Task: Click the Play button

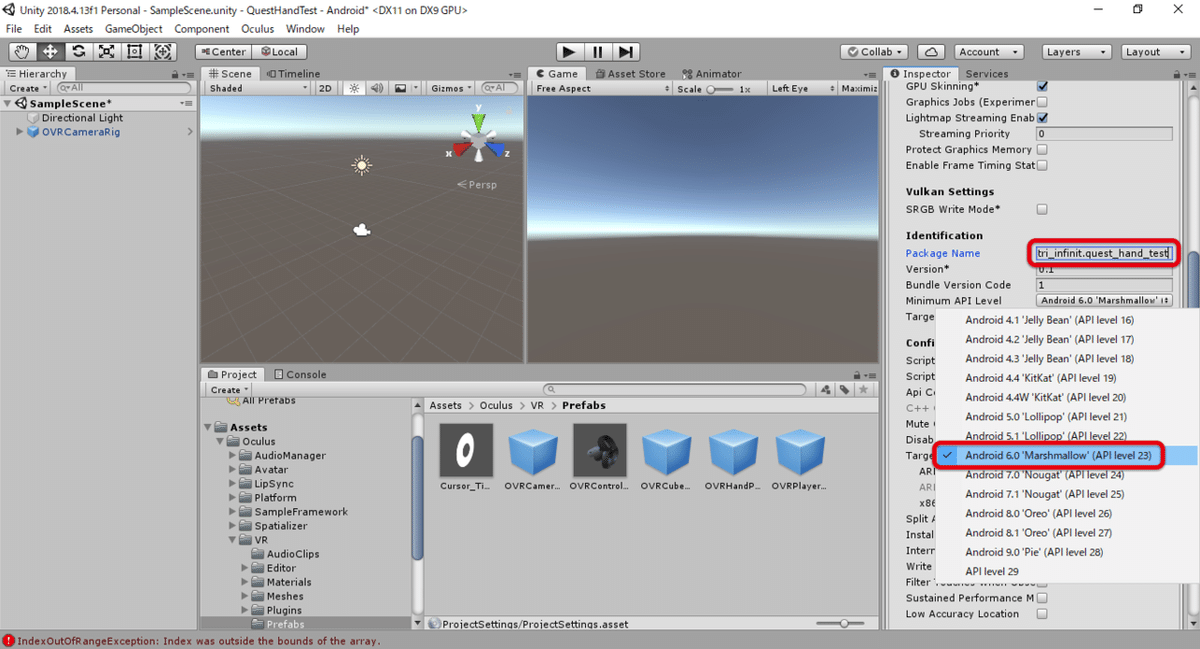Action: pyautogui.click(x=569, y=52)
